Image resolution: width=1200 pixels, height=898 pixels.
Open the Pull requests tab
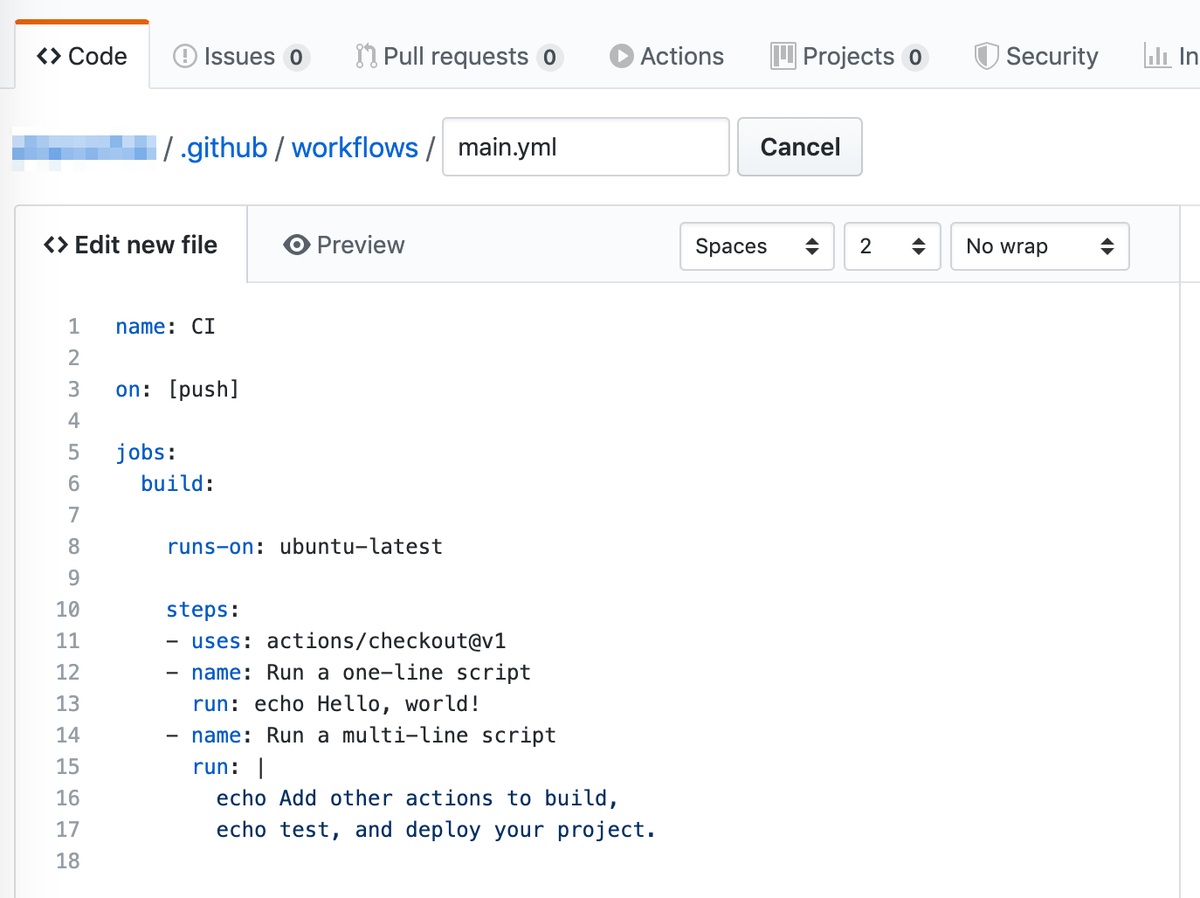click(x=458, y=56)
